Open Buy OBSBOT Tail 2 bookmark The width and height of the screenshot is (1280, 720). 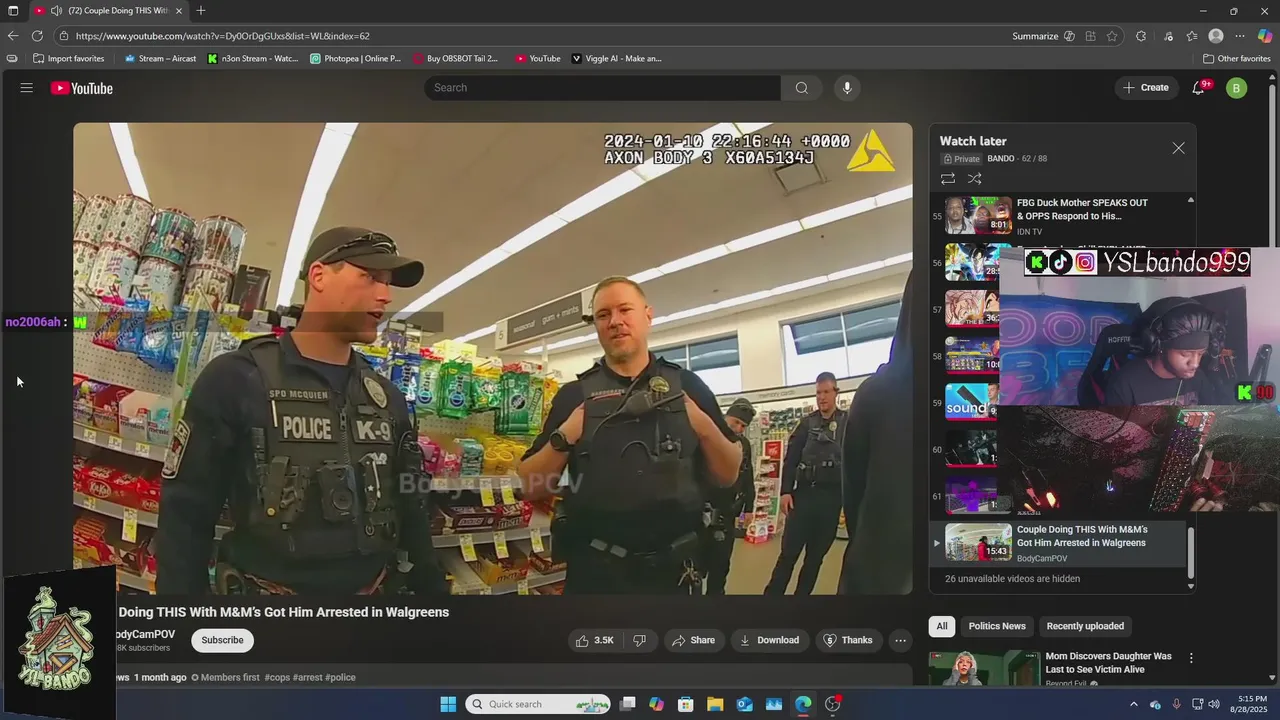[x=455, y=59]
